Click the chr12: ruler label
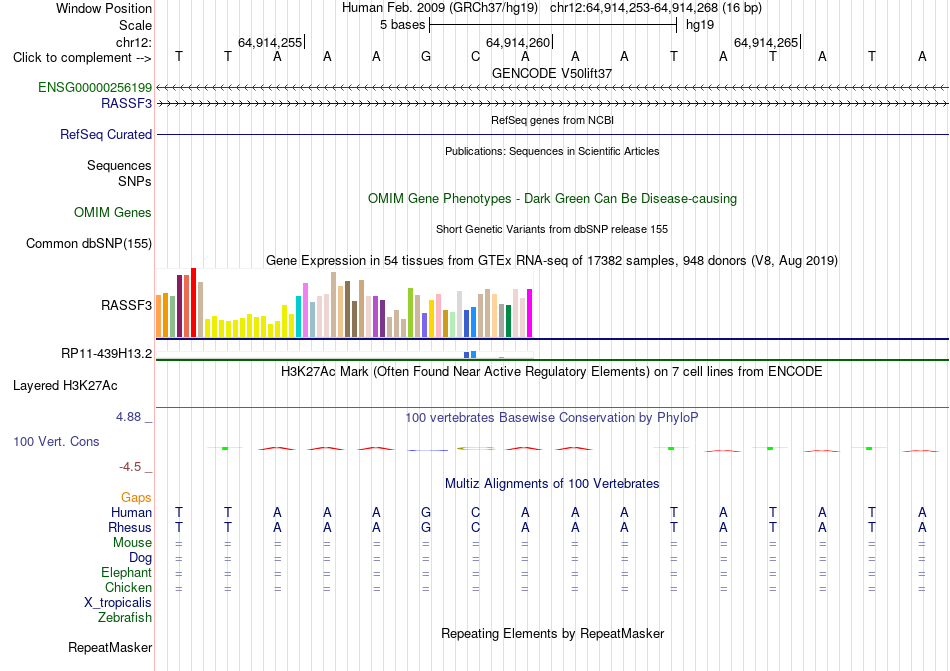The width and height of the screenshot is (950, 671). pyautogui.click(x=133, y=42)
